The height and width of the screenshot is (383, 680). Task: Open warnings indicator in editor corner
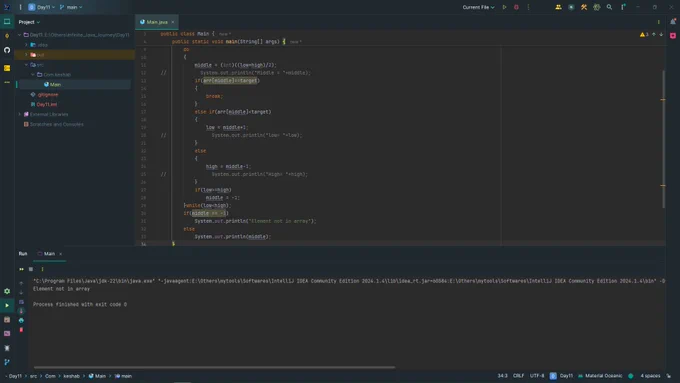click(x=644, y=34)
